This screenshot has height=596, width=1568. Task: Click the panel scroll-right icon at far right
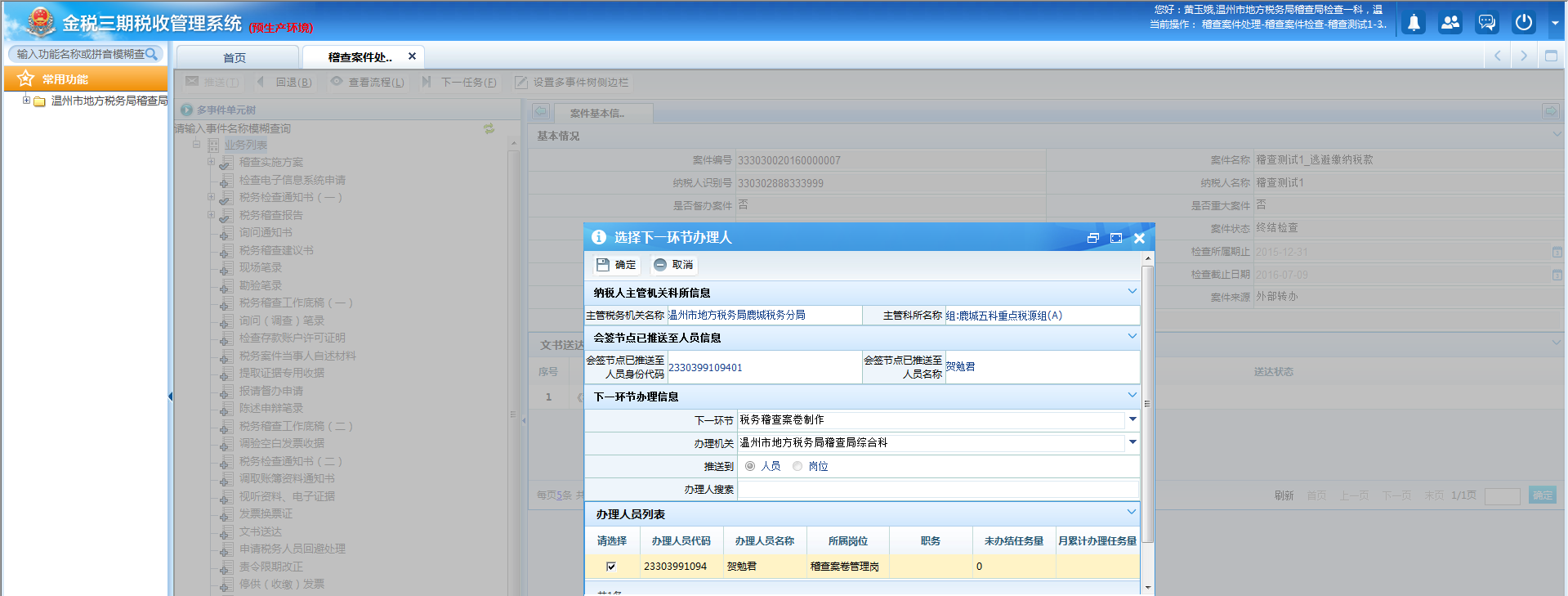point(1550,111)
